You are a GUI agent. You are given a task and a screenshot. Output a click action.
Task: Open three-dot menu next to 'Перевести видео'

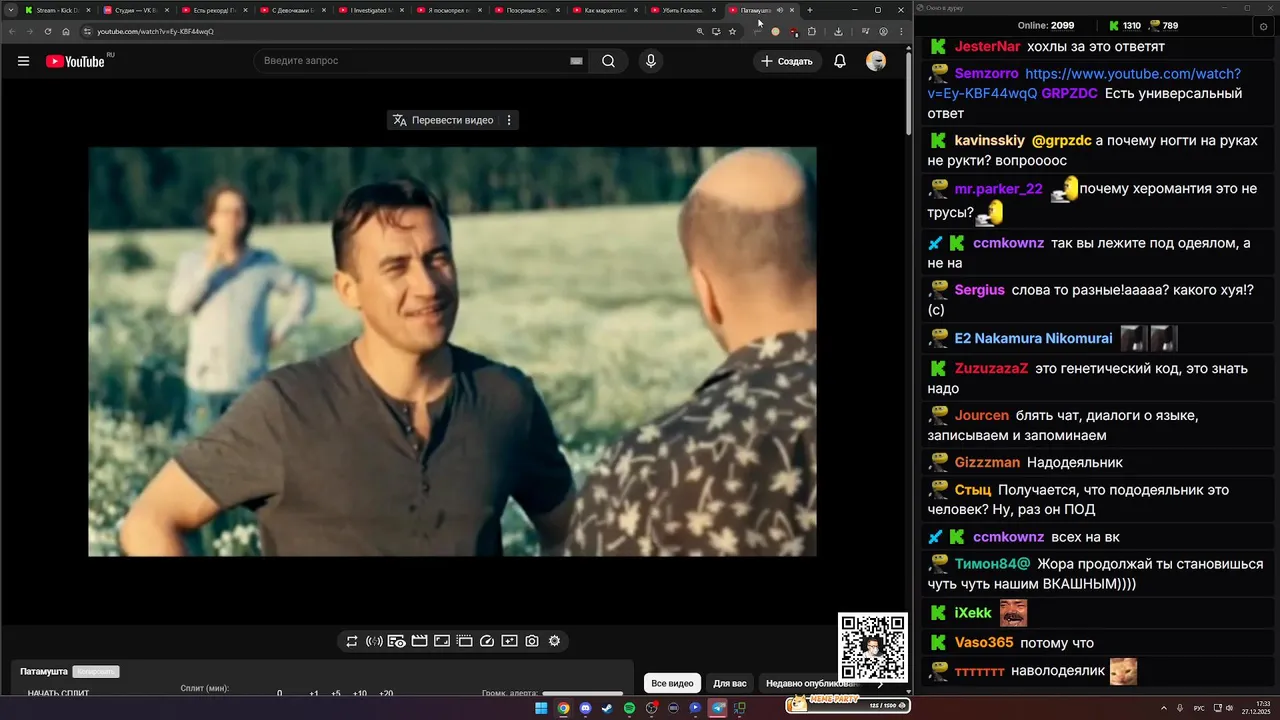pos(509,120)
